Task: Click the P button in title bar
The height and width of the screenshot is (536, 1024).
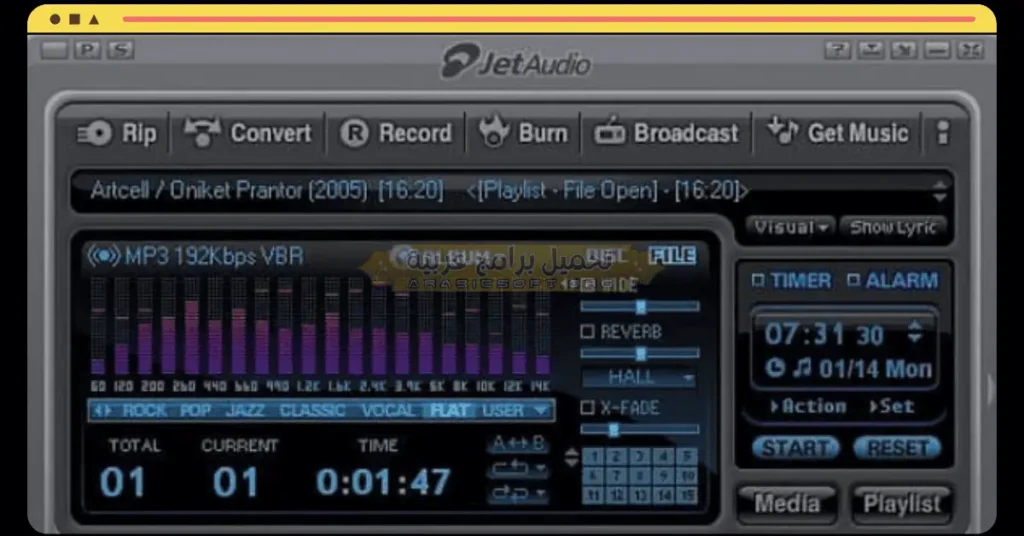Action: pos(87,50)
